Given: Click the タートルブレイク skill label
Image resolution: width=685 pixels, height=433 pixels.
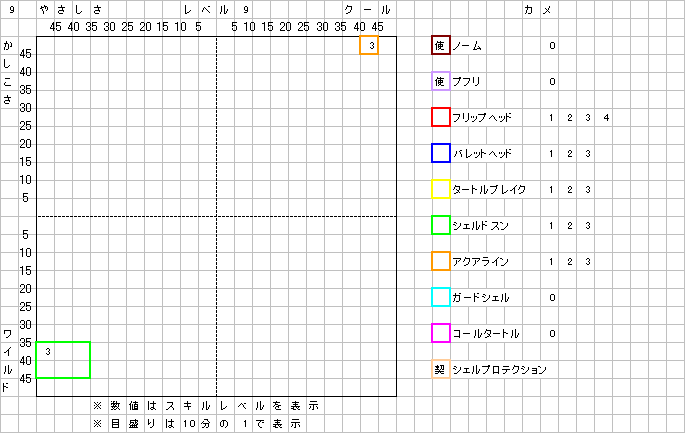Looking at the screenshot, I should [x=489, y=190].
